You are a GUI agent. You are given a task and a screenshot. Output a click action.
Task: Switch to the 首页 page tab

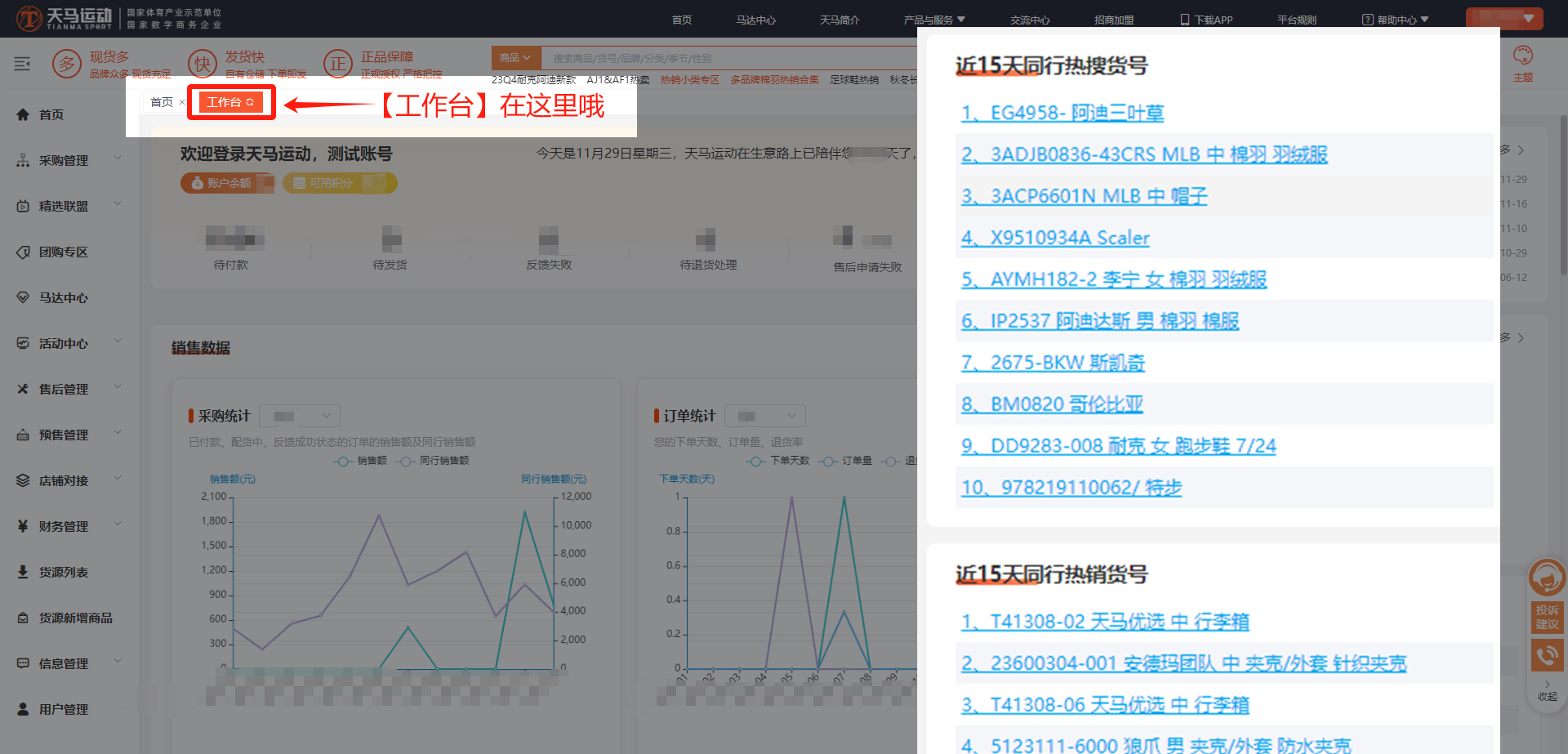(162, 102)
